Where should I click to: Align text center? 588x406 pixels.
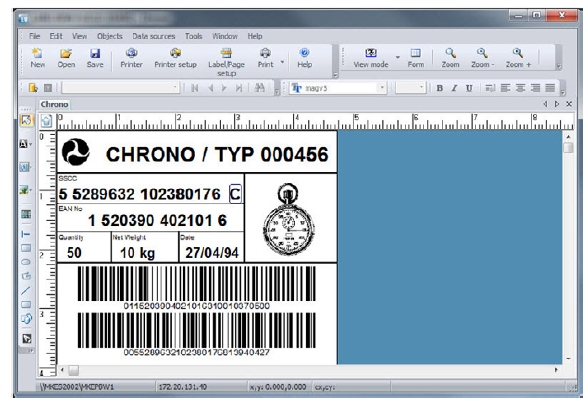tap(520, 88)
